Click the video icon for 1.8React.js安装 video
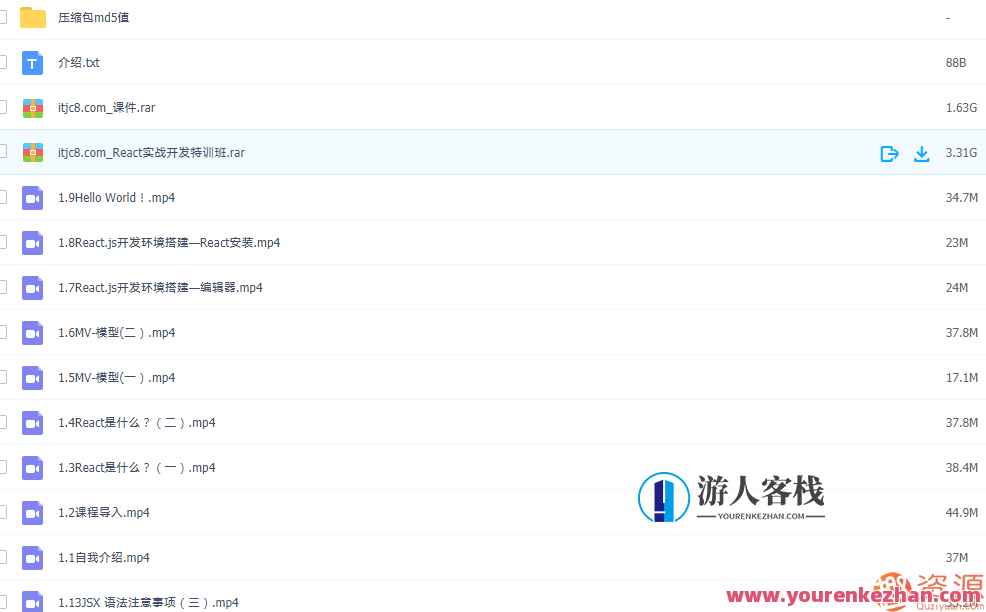Viewport: 986px width, 612px height. pos(33,242)
